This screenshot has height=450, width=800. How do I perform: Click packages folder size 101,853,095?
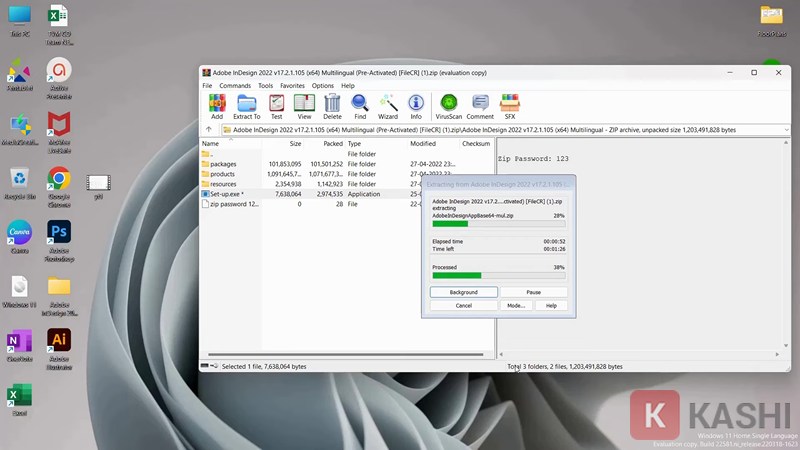(285, 164)
